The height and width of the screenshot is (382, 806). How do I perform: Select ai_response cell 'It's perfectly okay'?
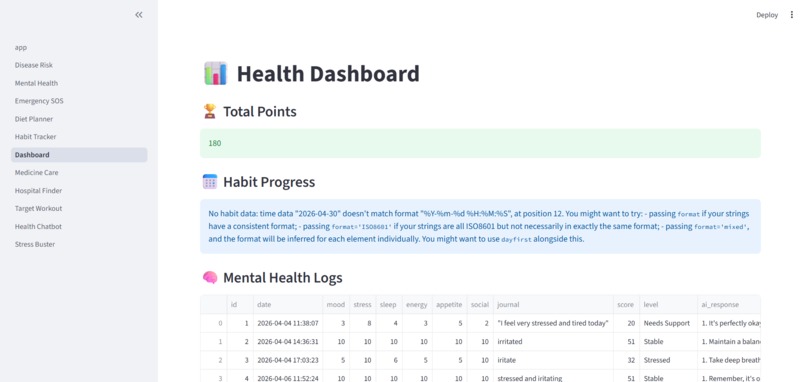point(729,323)
